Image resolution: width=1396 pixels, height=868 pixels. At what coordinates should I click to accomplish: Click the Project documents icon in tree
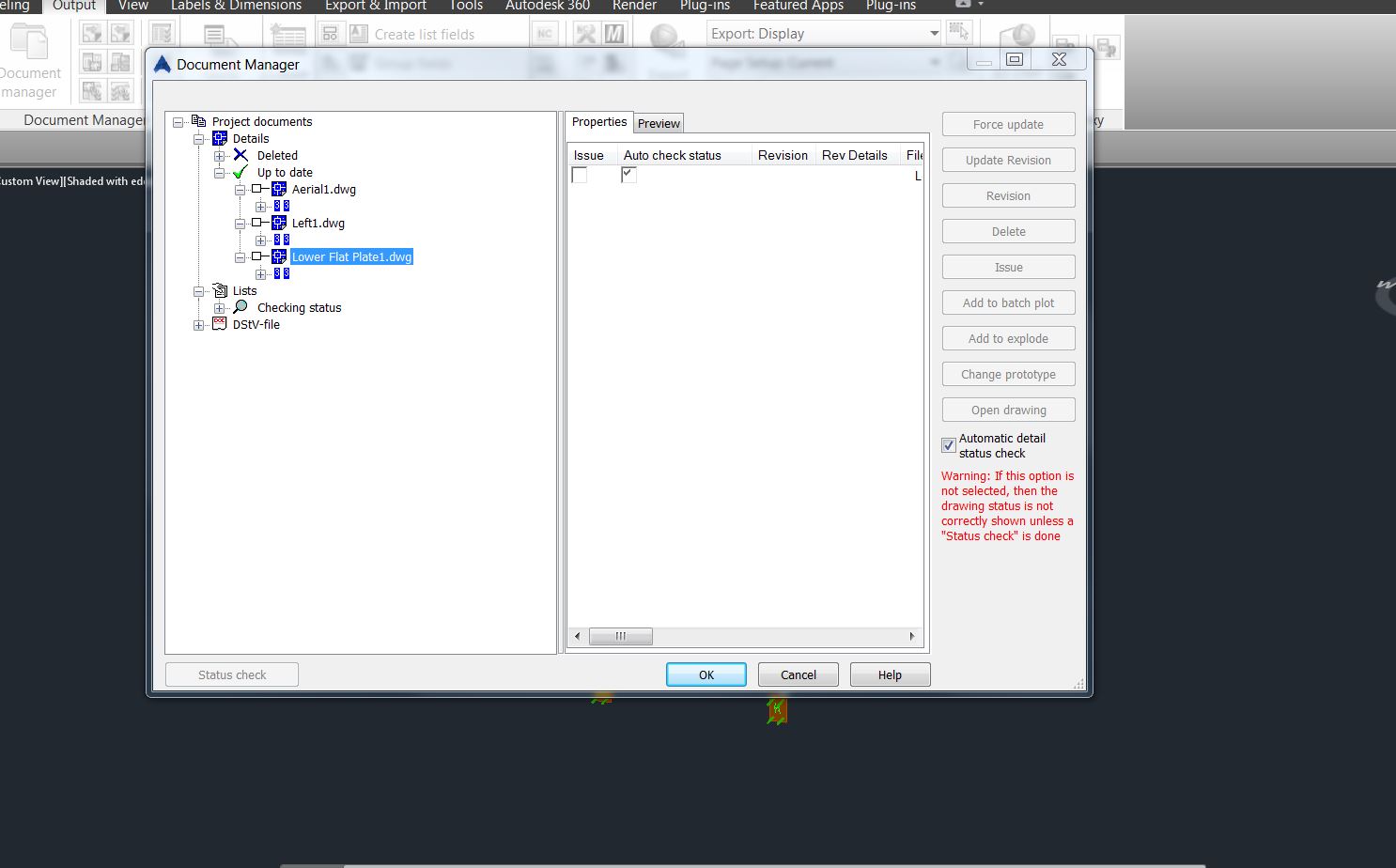click(x=199, y=121)
